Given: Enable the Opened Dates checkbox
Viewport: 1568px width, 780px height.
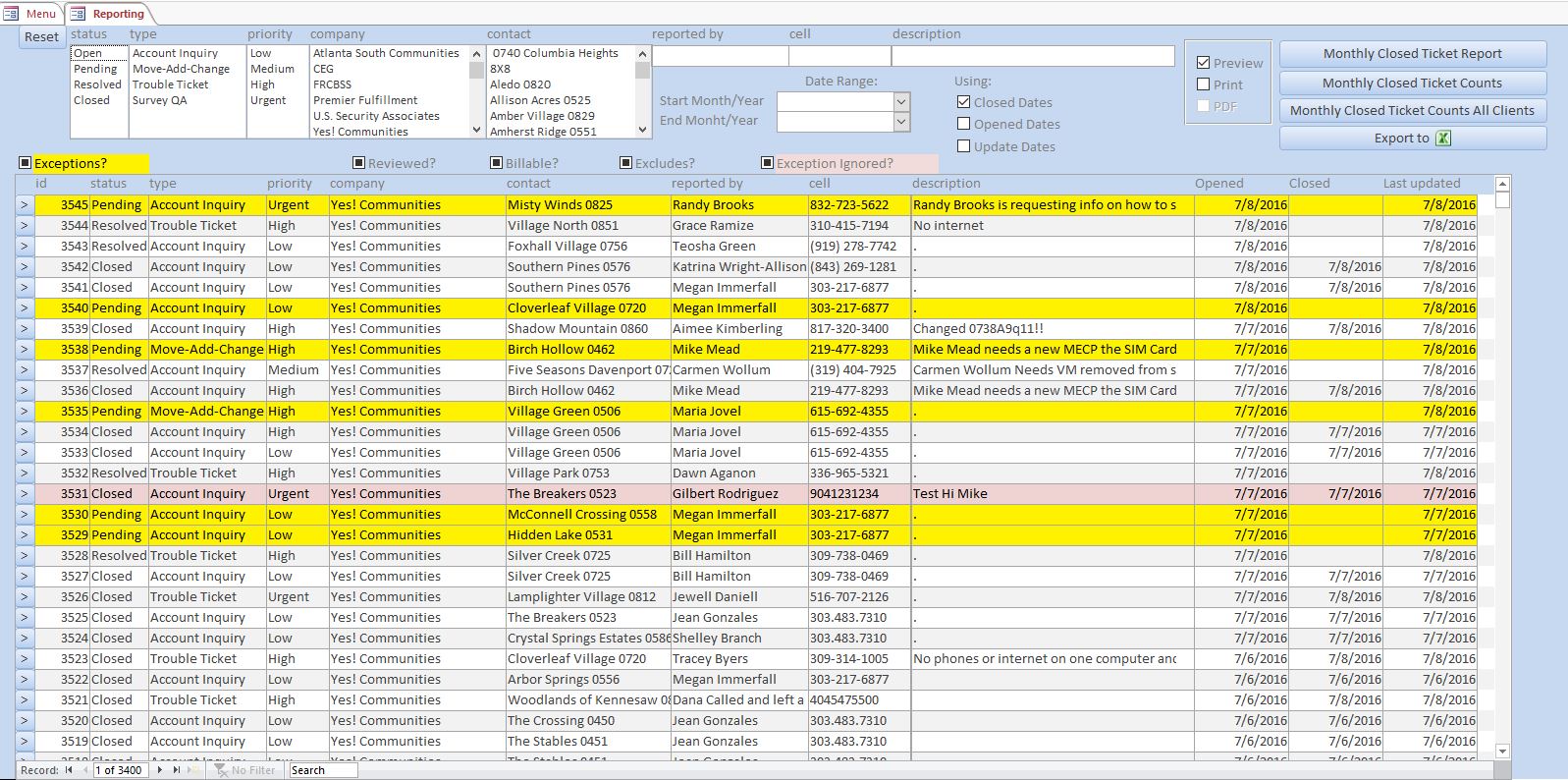Looking at the screenshot, I should coord(964,124).
